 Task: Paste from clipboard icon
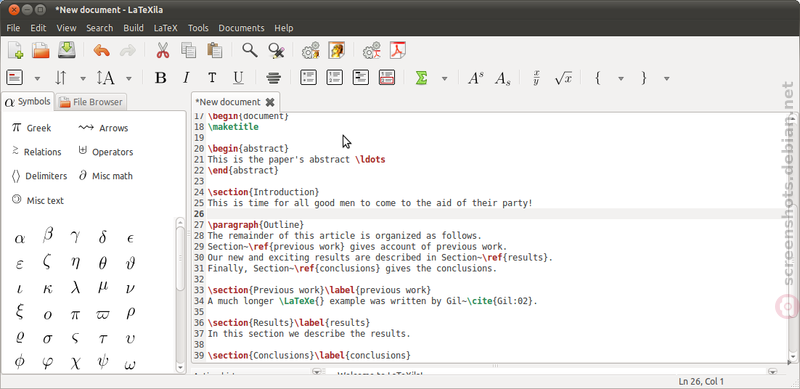(214, 50)
